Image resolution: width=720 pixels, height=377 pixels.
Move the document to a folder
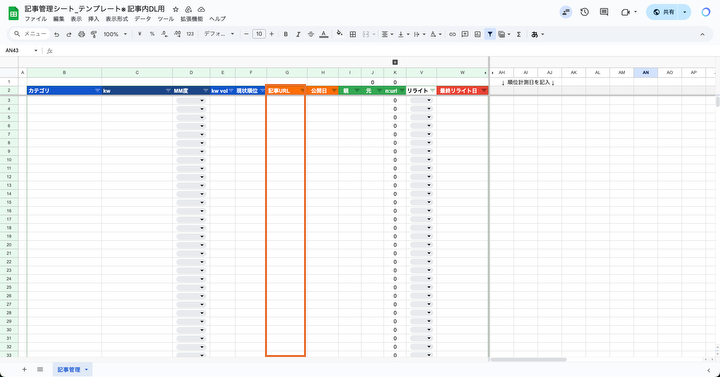(x=188, y=9)
